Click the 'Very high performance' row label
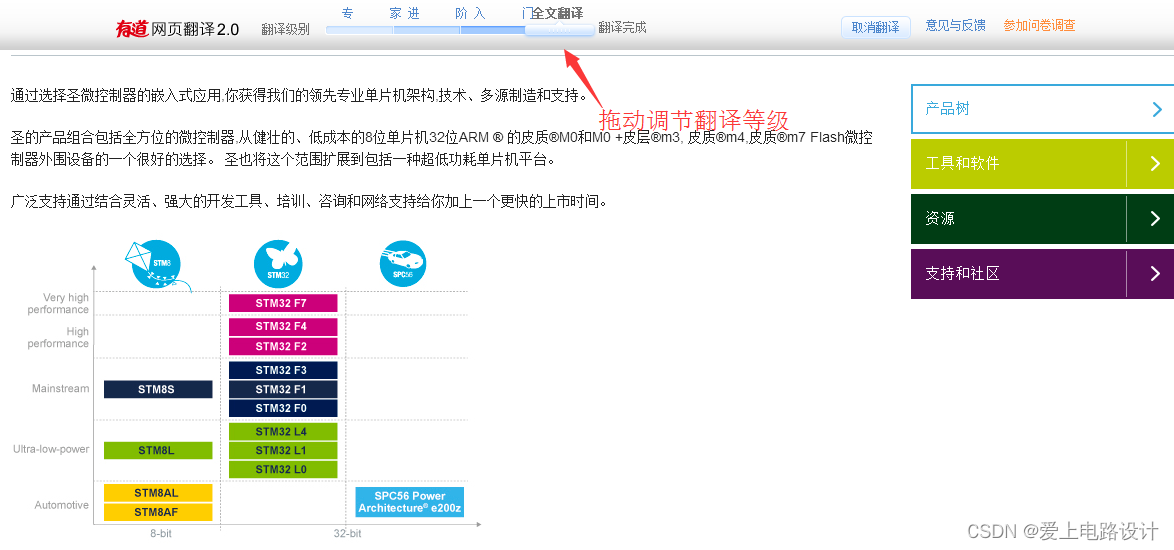This screenshot has width=1174, height=550. pyautogui.click(x=58, y=304)
